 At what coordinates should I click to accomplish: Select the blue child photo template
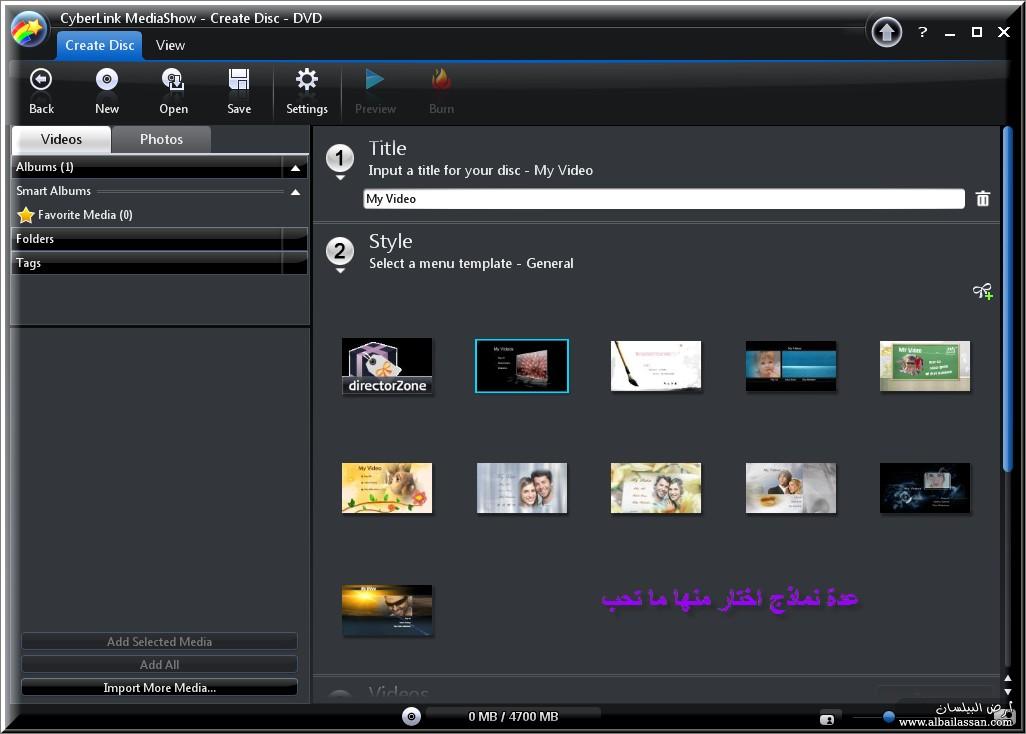[790, 366]
